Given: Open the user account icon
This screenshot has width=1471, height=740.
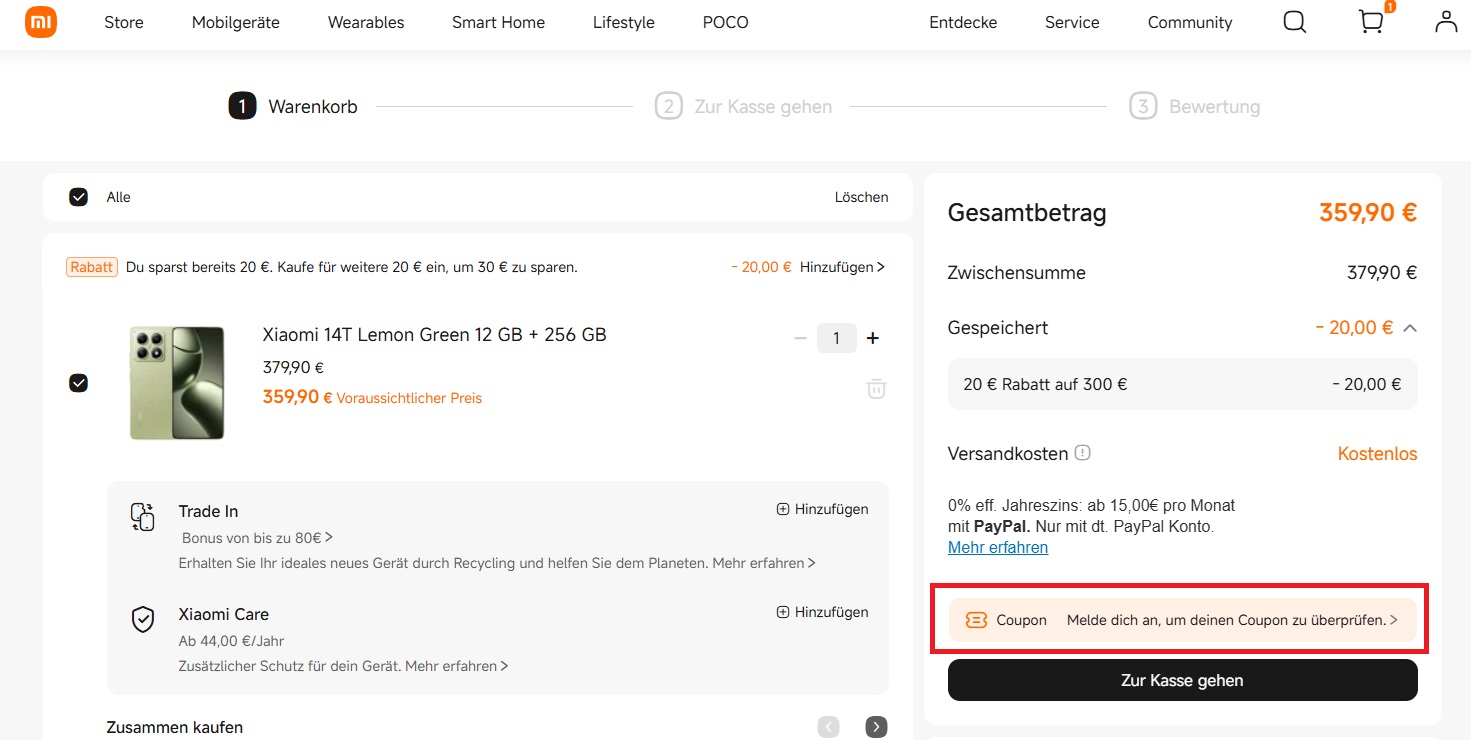Looking at the screenshot, I should click(x=1446, y=22).
